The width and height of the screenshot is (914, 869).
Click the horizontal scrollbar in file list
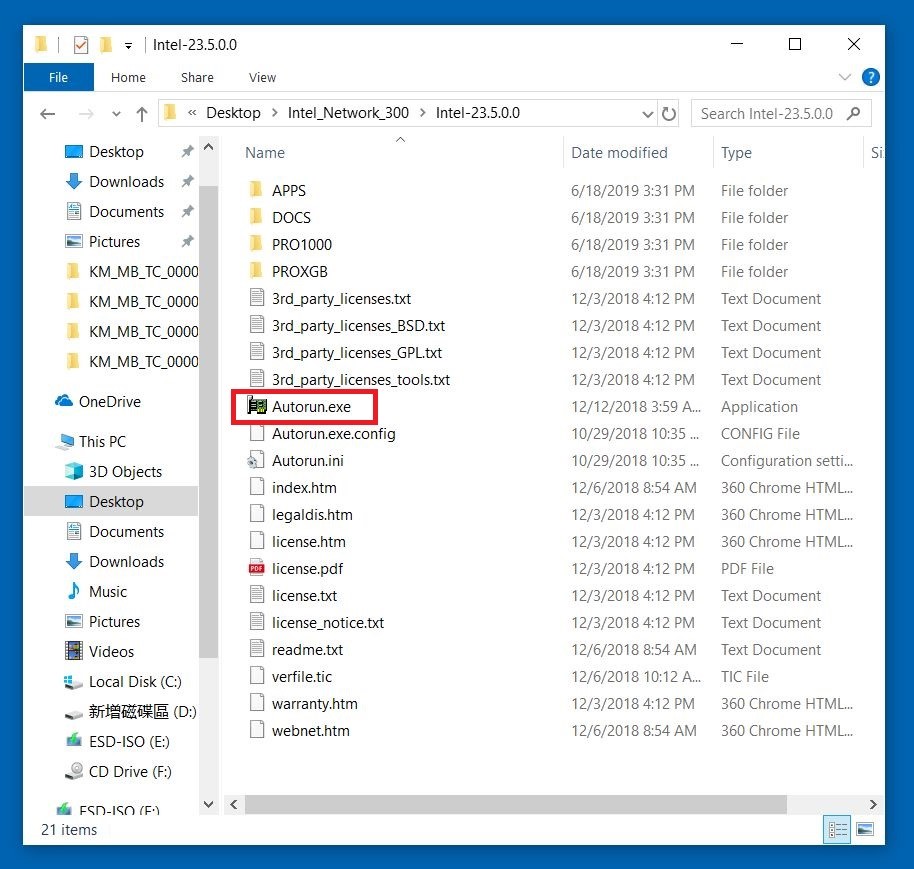tap(515, 804)
